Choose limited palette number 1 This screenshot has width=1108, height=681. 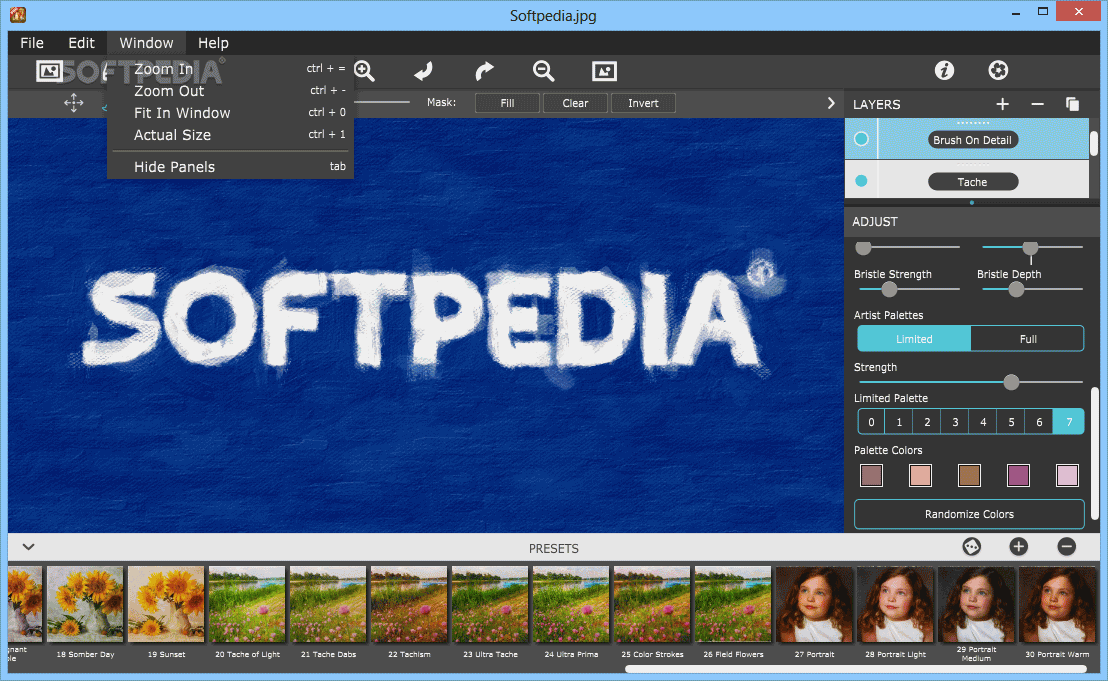coord(899,422)
